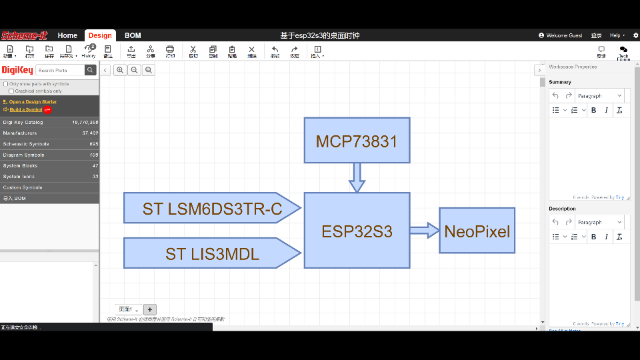Switch to the Design tab

[100, 36]
